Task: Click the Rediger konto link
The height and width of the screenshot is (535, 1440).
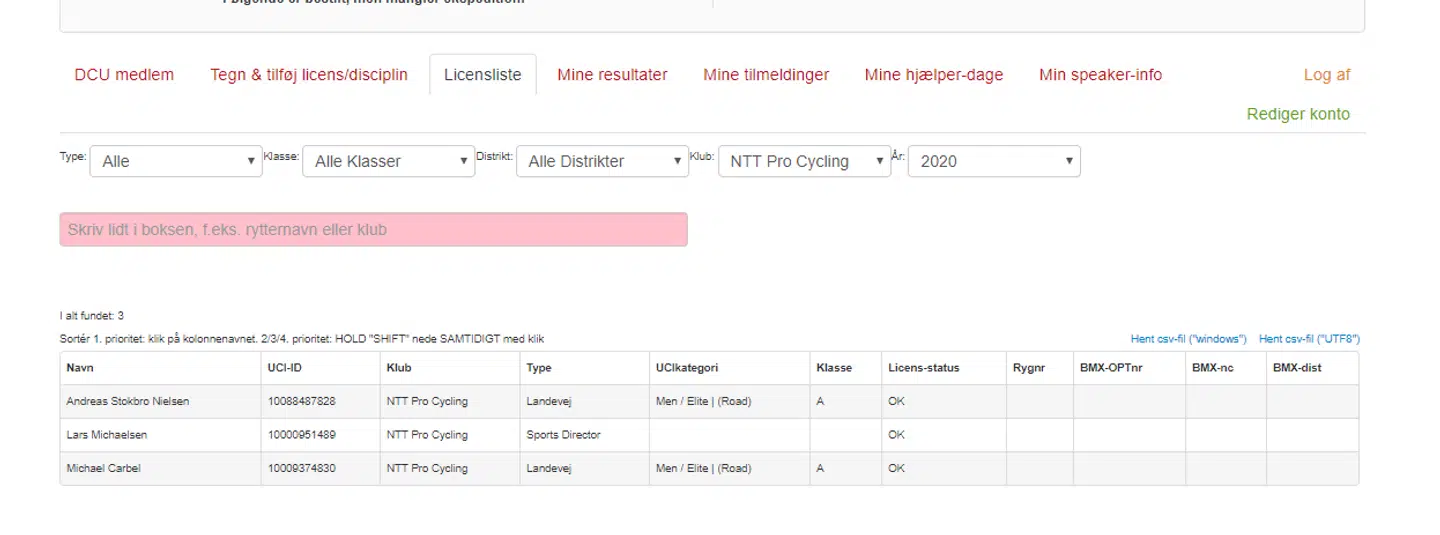Action: (1298, 114)
